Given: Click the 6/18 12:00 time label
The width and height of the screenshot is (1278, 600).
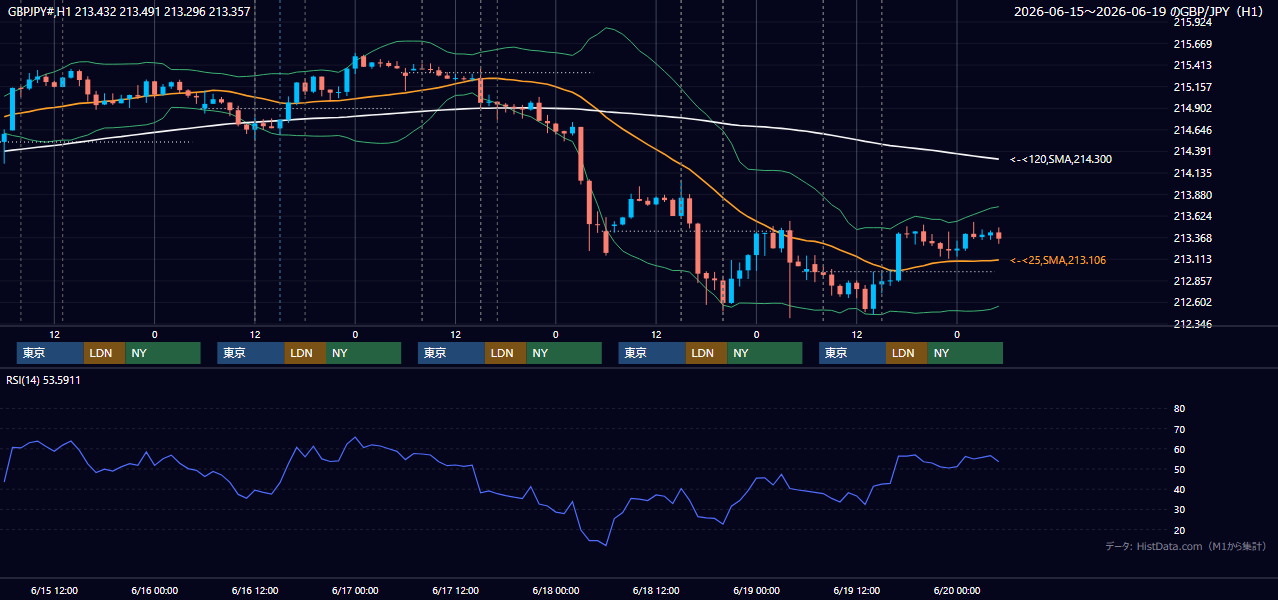Looking at the screenshot, I should (x=656, y=591).
